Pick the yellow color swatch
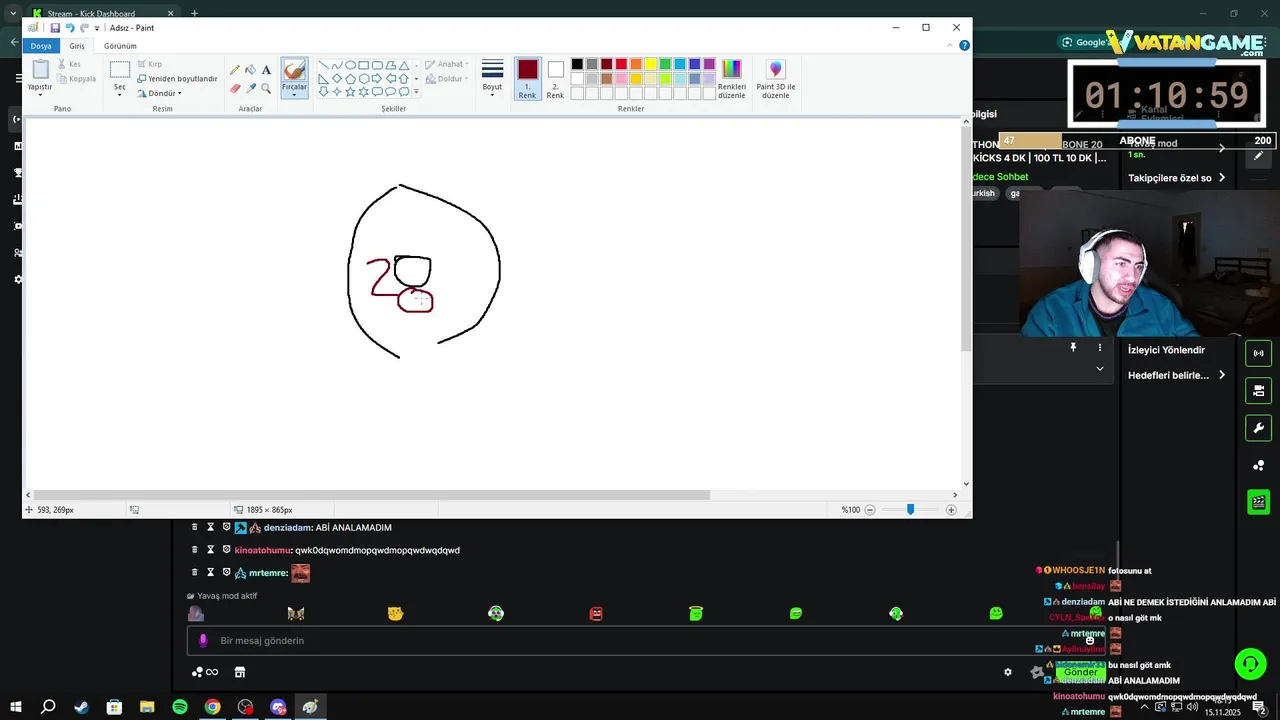 (650, 64)
